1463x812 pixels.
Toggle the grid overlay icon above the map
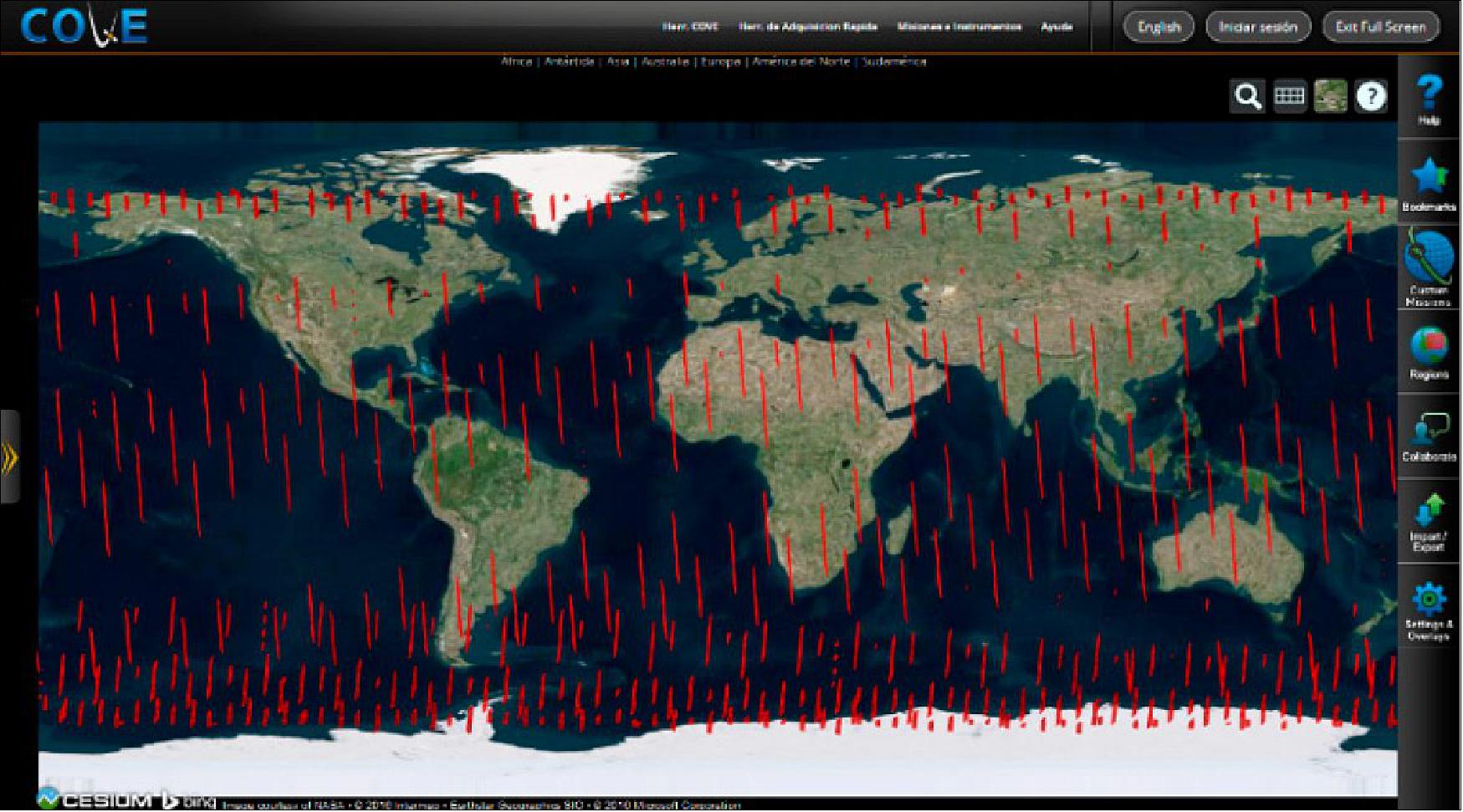coord(1289,96)
